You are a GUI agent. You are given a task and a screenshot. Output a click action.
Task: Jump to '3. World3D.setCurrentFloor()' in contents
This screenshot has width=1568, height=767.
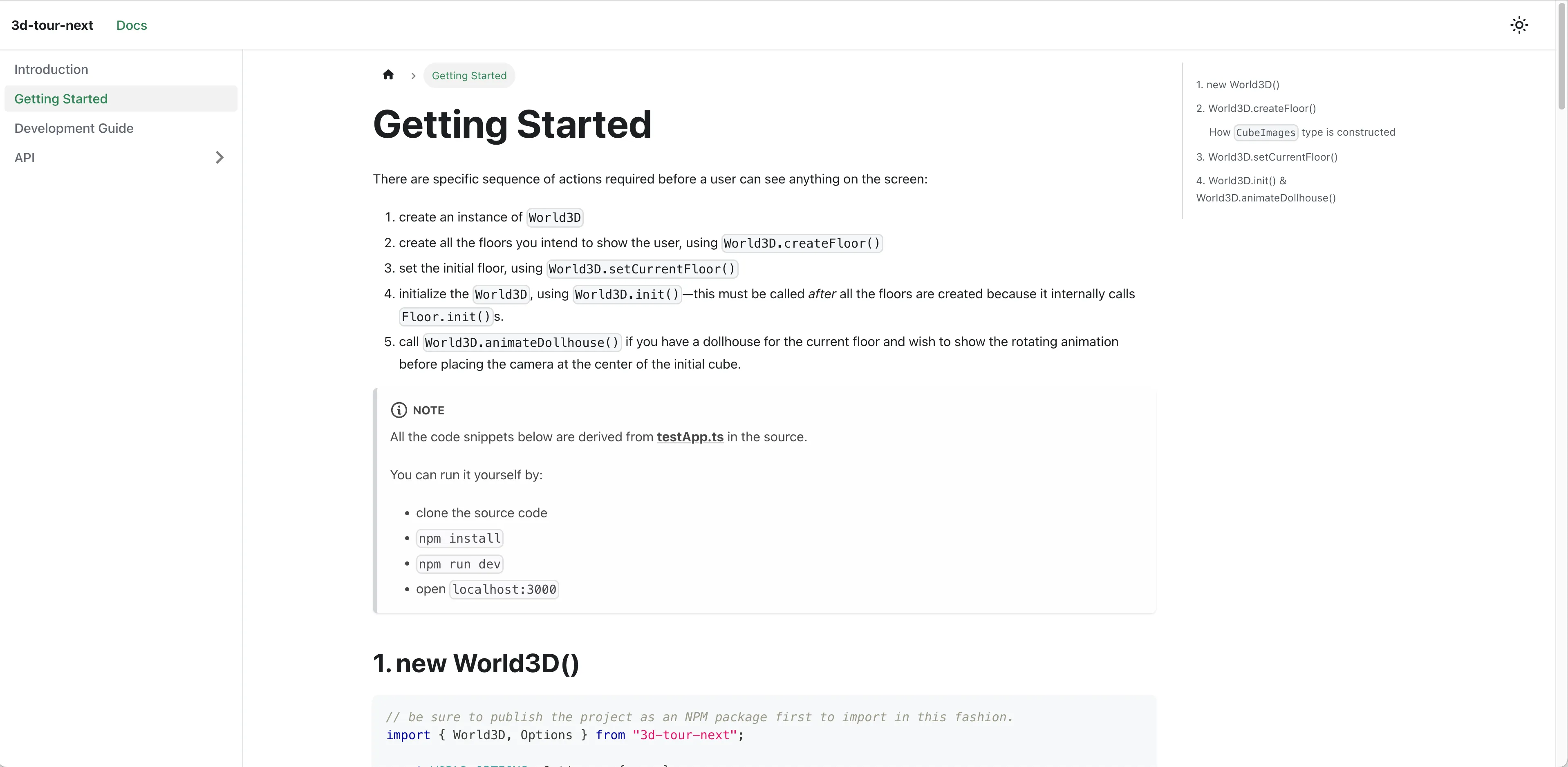pos(1267,157)
